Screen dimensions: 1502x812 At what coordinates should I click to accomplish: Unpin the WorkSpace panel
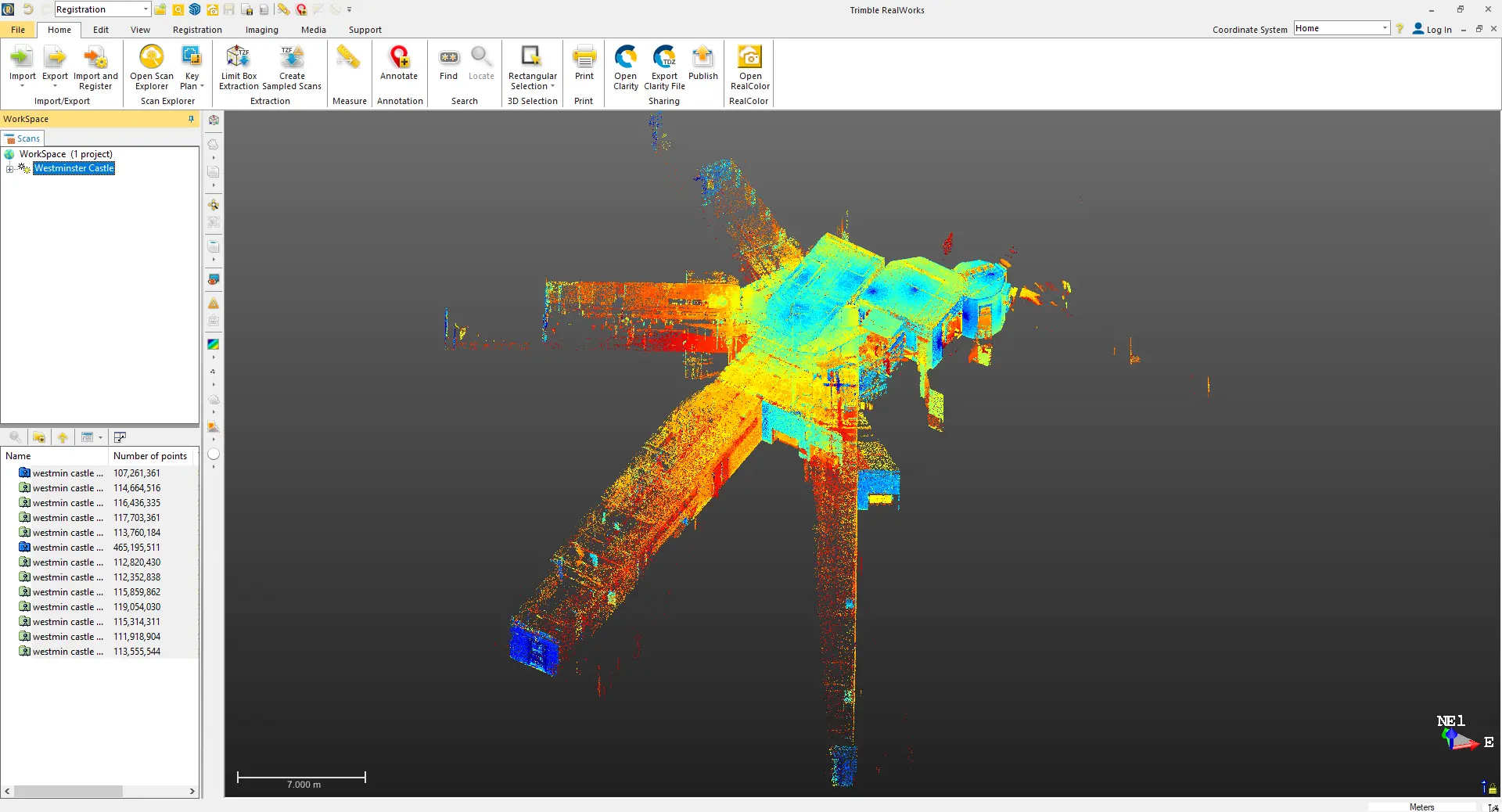tap(190, 119)
